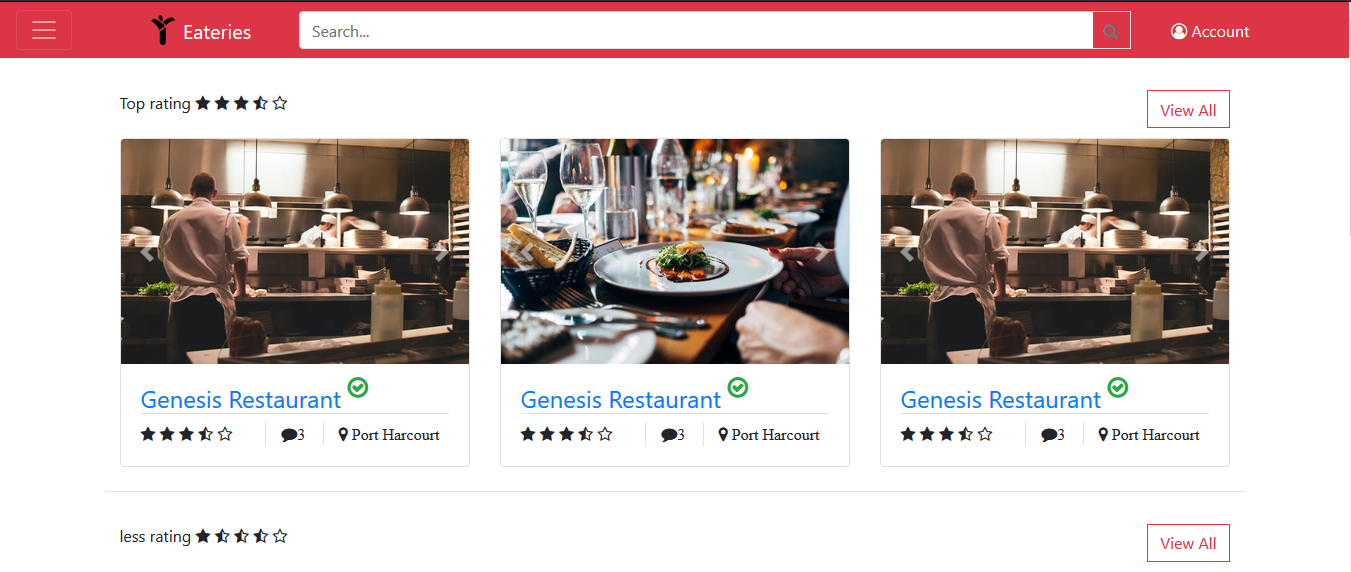The height and width of the screenshot is (572, 1351).
Task: Open third Genesis Restaurant title link
Action: (1001, 400)
